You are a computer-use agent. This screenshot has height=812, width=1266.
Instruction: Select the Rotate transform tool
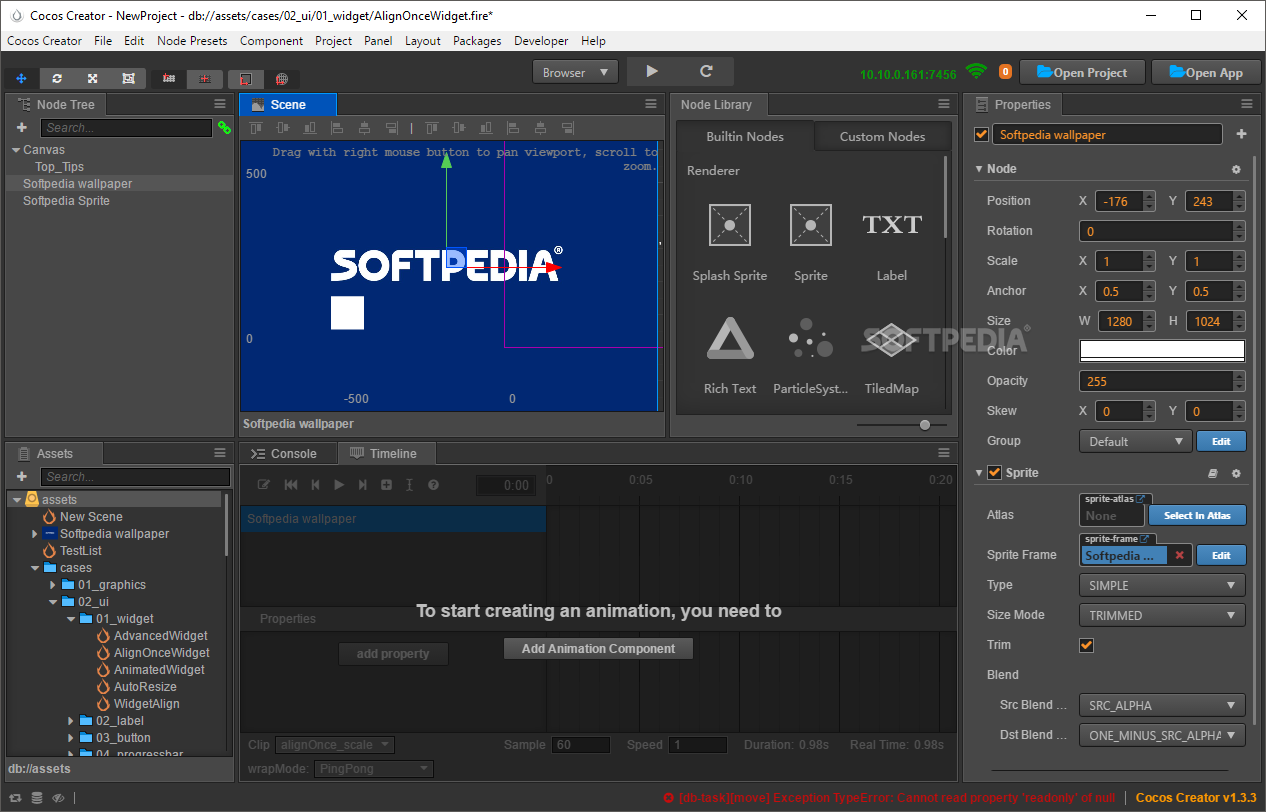tap(57, 79)
